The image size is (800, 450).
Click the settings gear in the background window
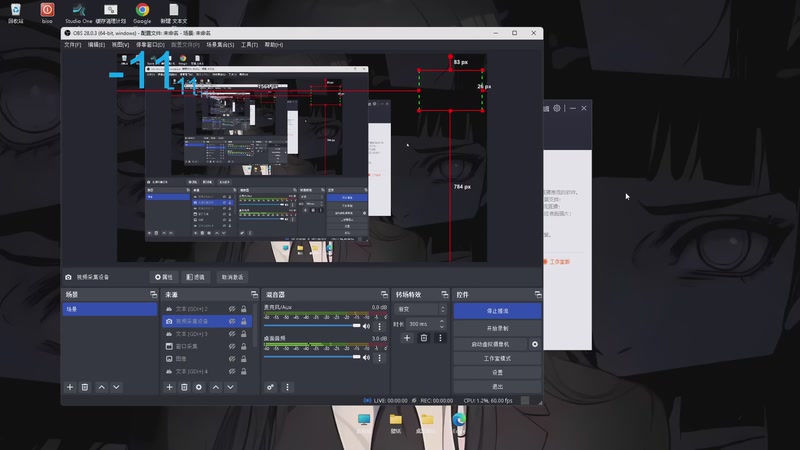[x=557, y=108]
